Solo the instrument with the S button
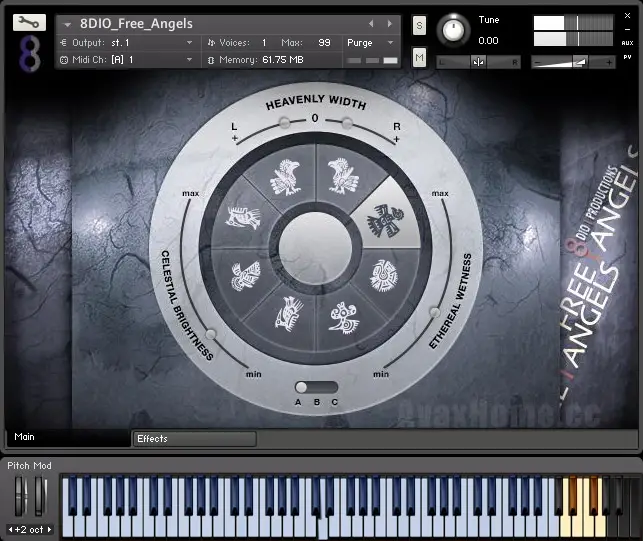The image size is (643, 541). coord(419,25)
